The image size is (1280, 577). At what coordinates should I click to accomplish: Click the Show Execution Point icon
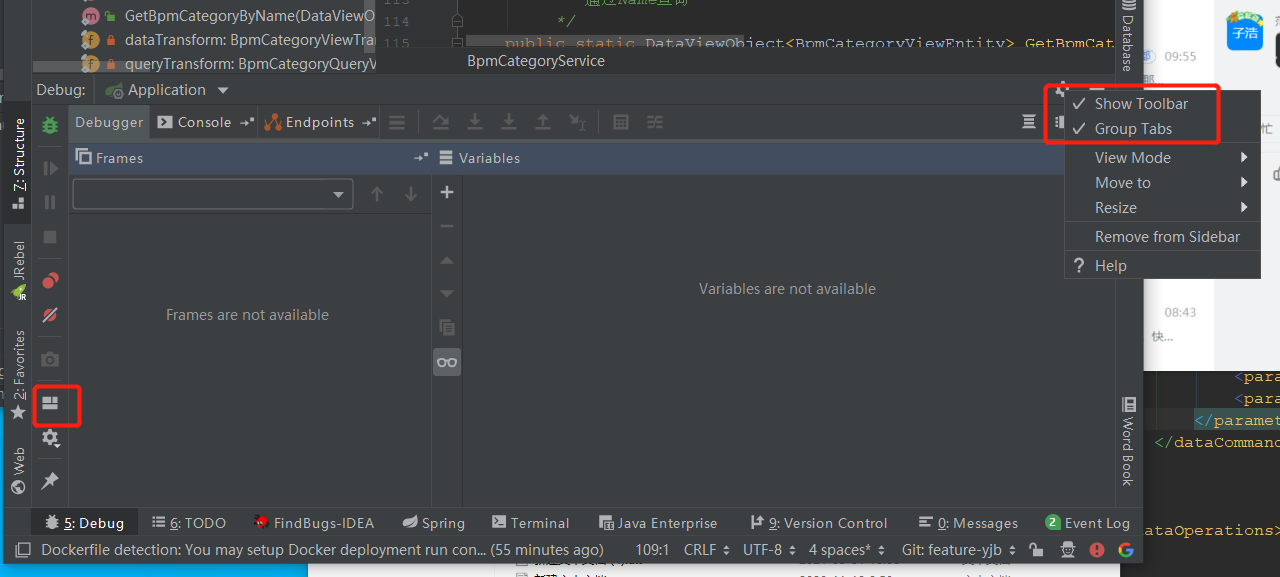pos(397,122)
